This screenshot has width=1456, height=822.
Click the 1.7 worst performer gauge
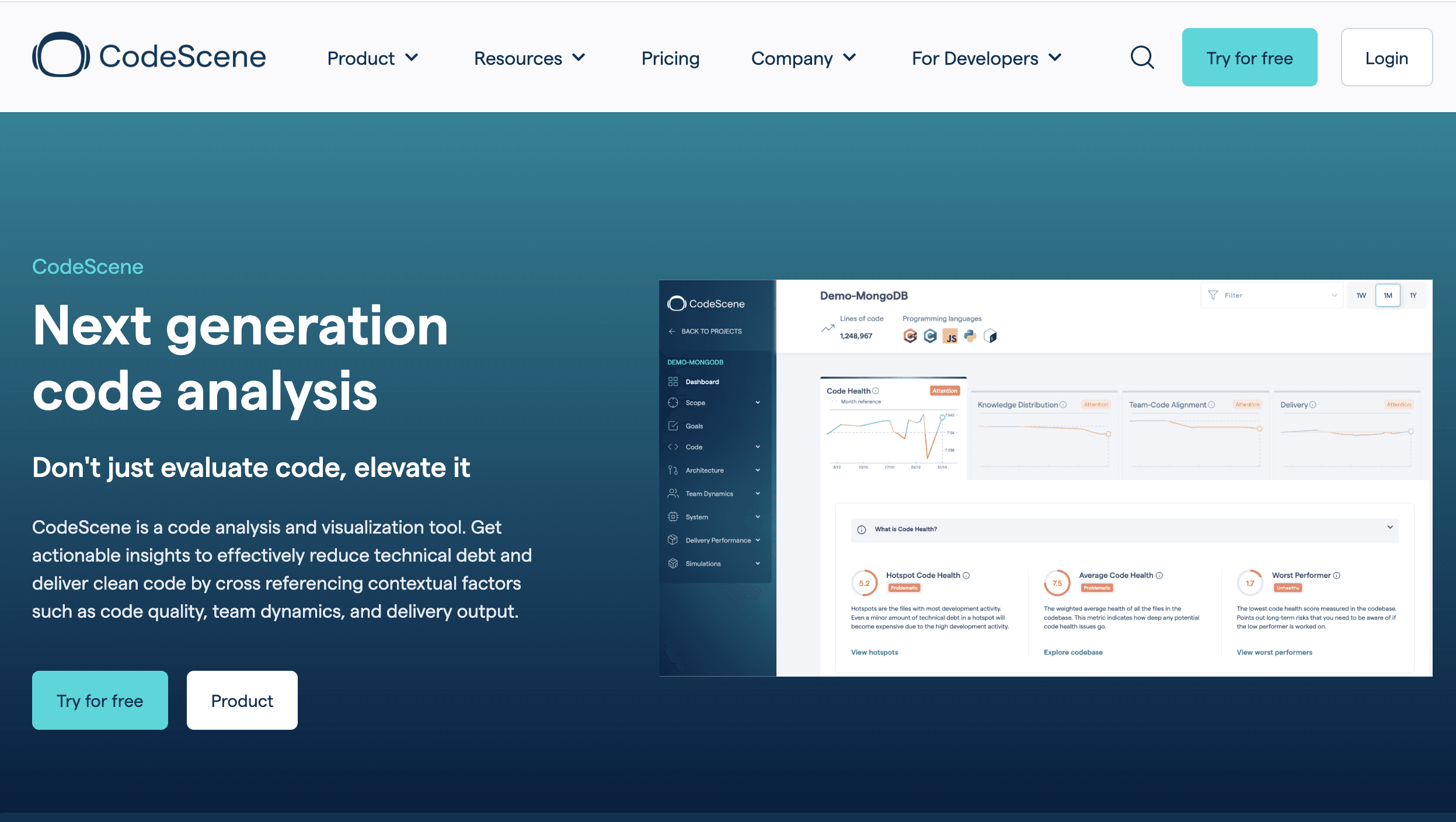pos(1250,583)
